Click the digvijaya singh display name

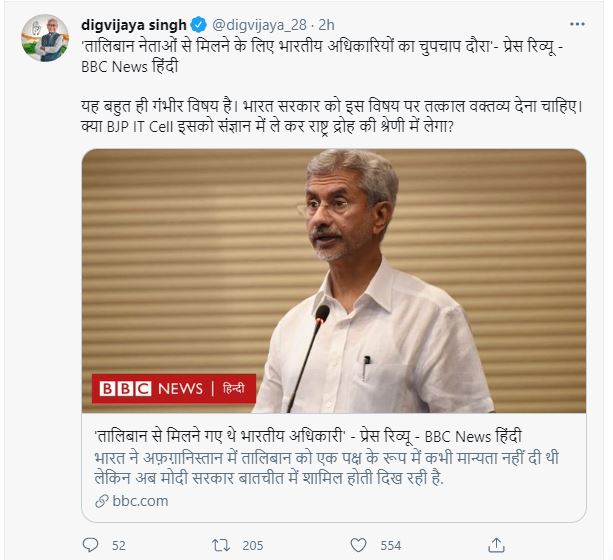tap(134, 25)
